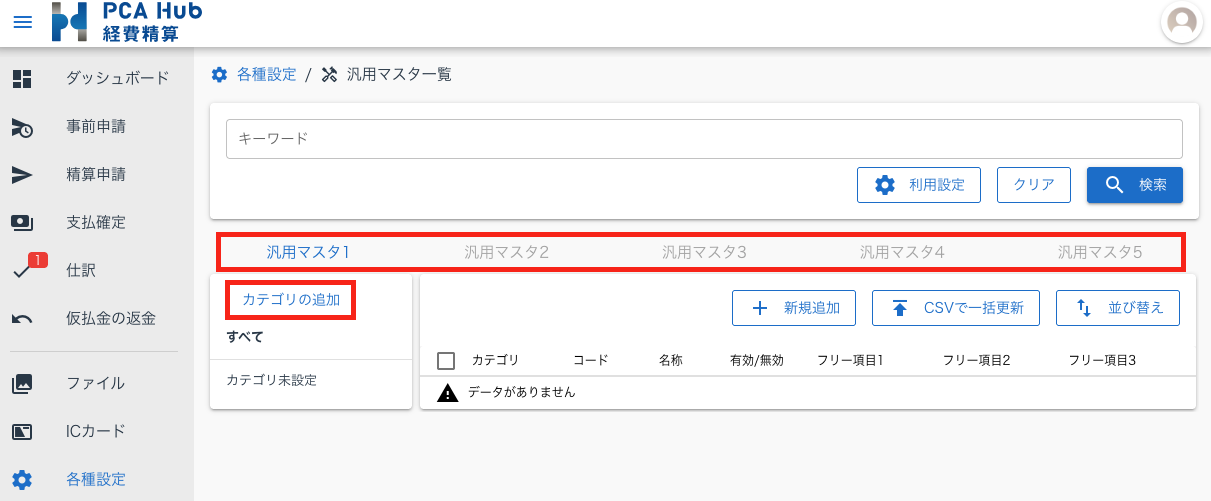Screen dimensions: 1211x501
Task: Open the hamburger navigation menu
Action: 22,22
